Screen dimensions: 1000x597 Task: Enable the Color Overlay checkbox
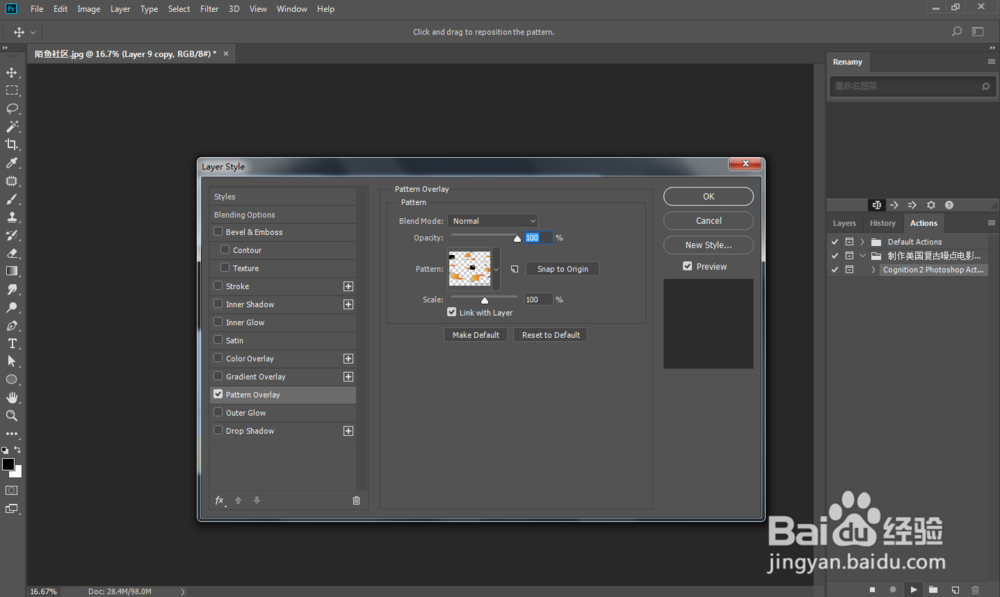click(218, 358)
